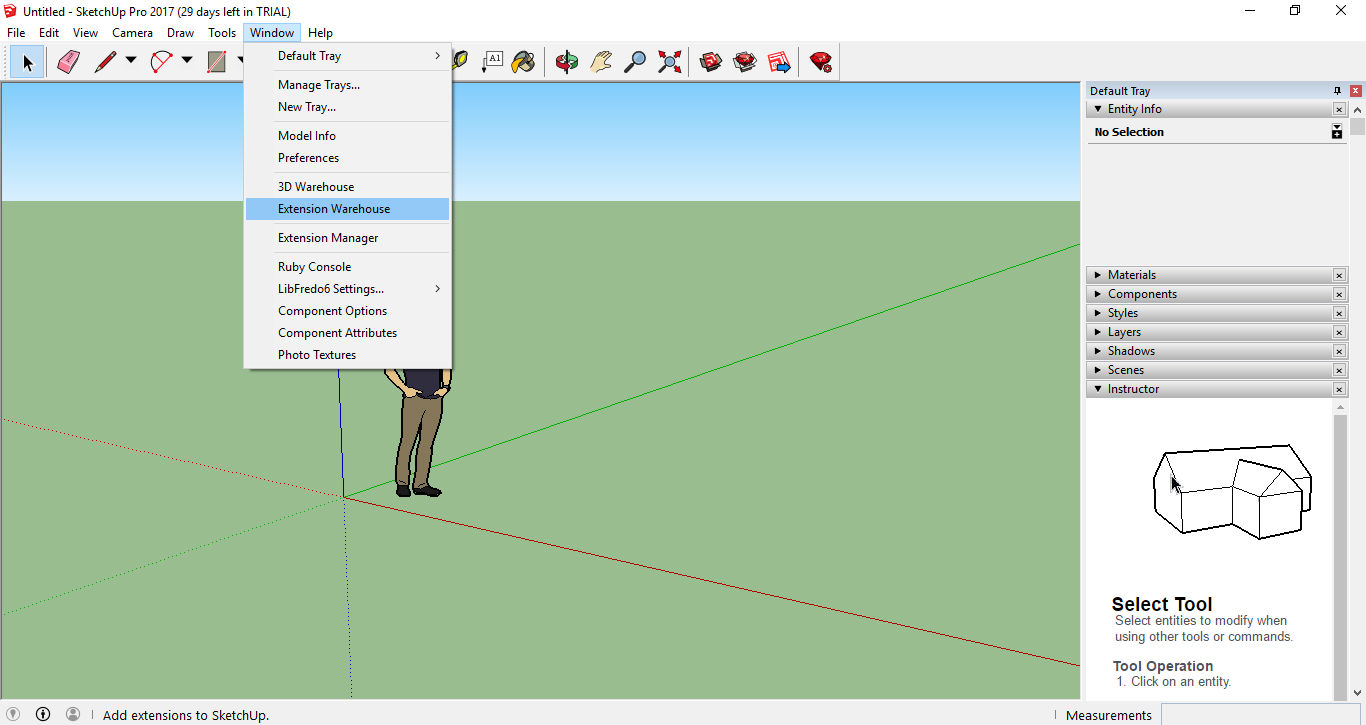Screen dimensions: 1366x725
Task: Select the Tape Measure tool
Action: click(461, 62)
